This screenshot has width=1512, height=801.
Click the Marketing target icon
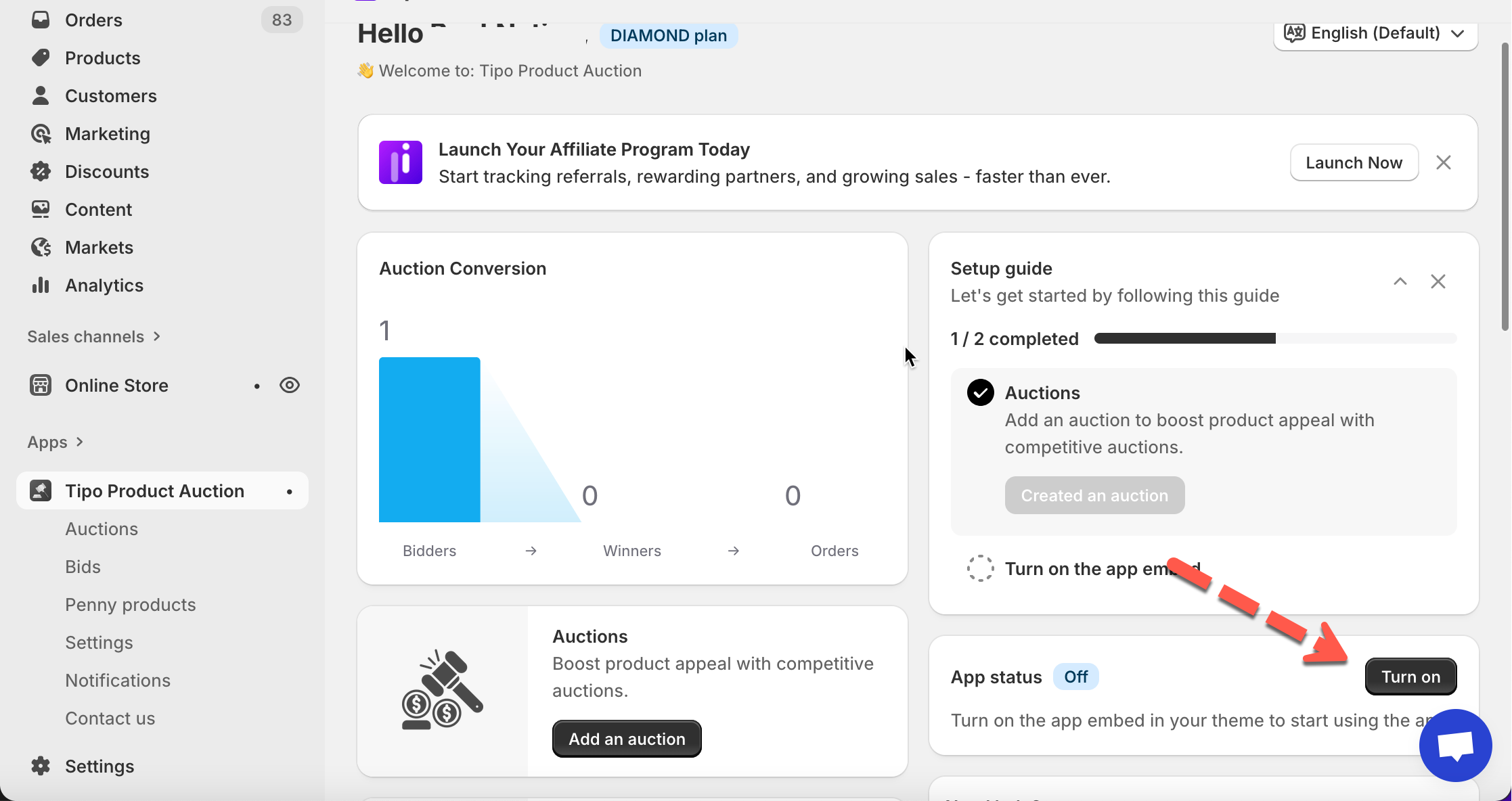click(x=41, y=134)
